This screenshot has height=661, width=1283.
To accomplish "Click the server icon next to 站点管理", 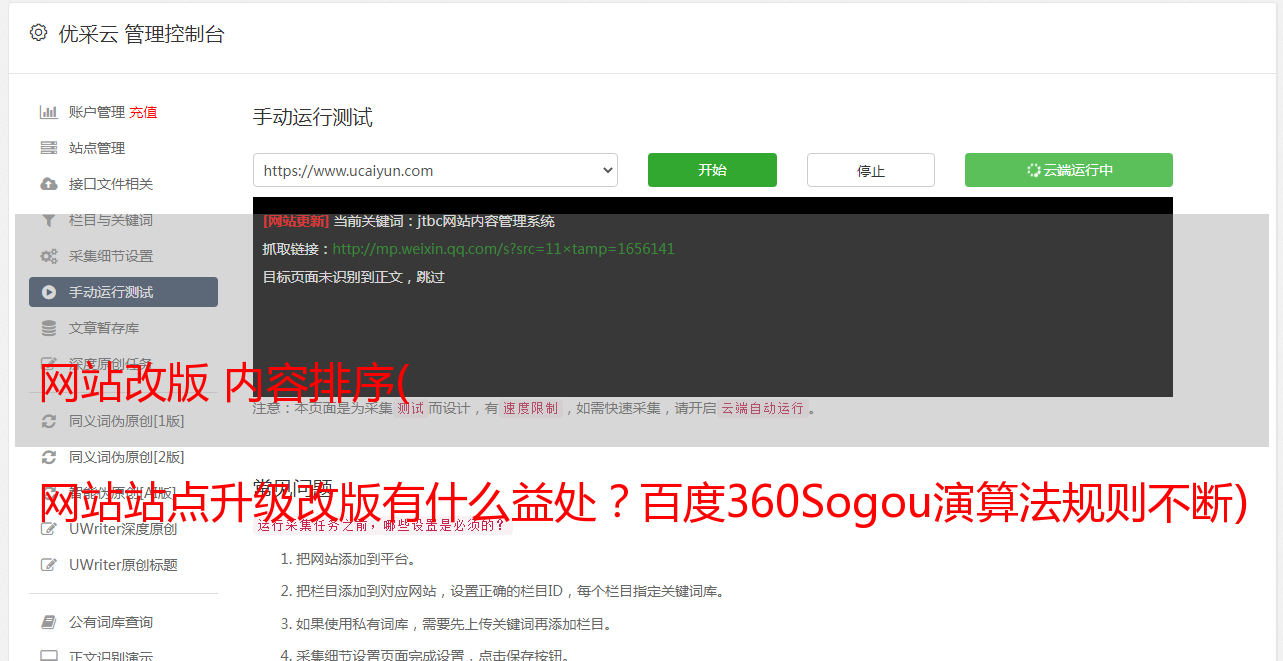I will (48, 148).
